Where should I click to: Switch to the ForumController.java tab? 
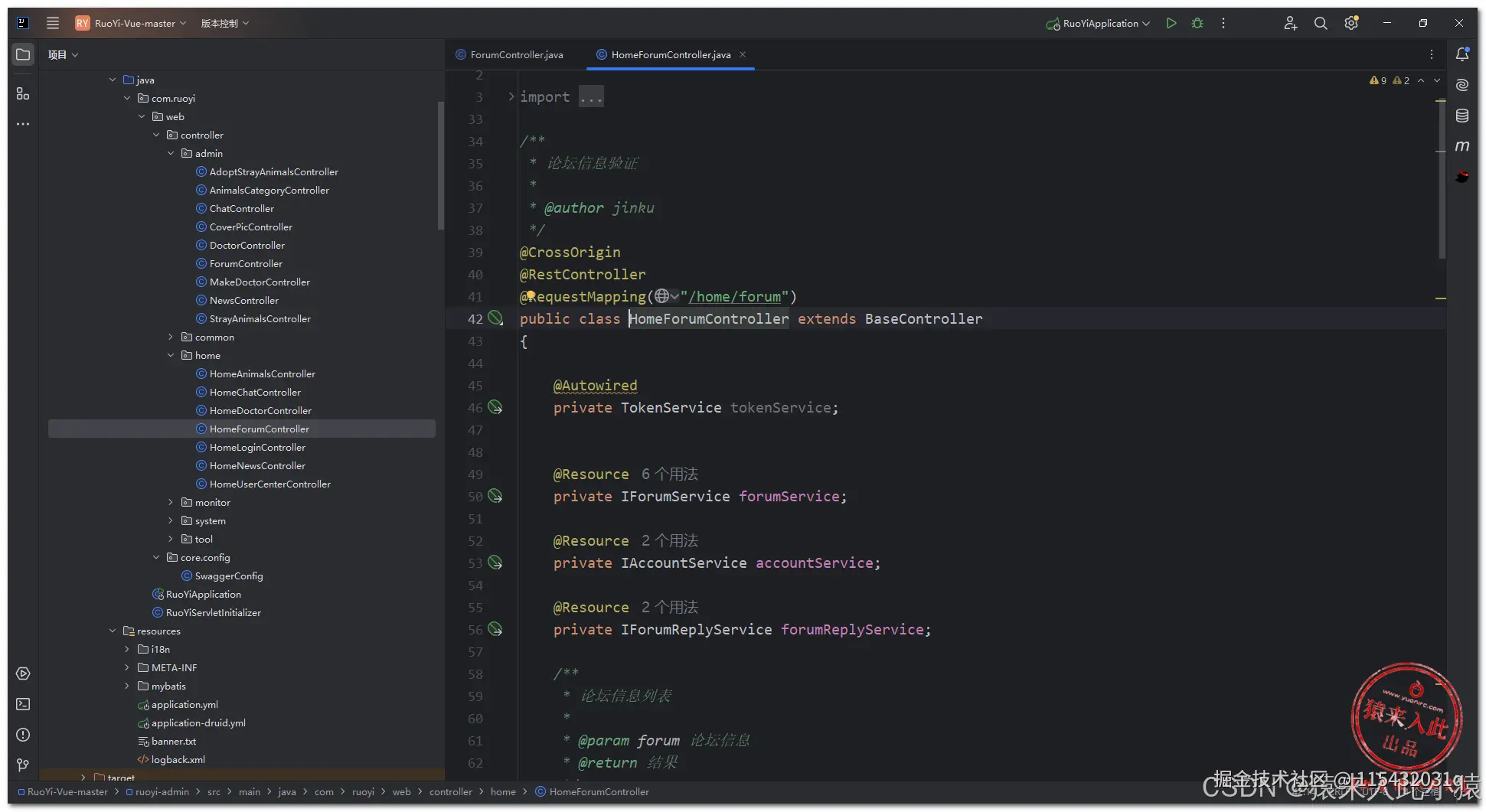[x=516, y=54]
